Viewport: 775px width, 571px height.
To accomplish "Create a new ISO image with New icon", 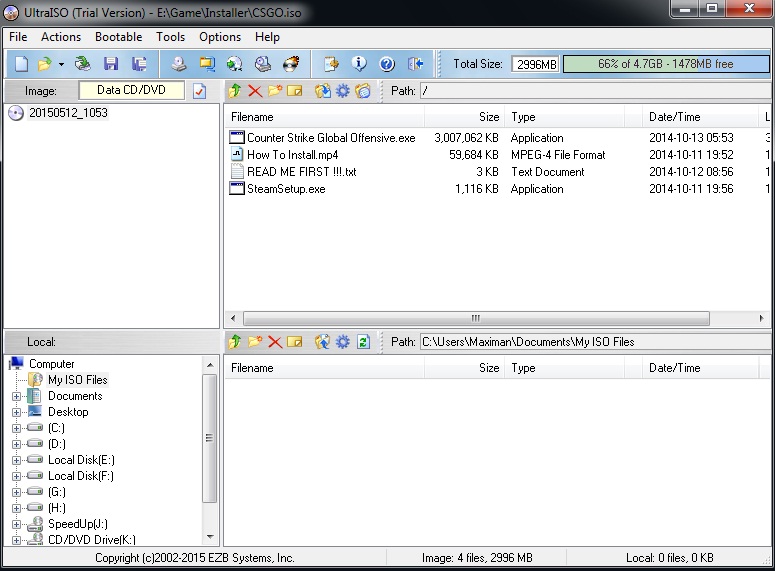I will coord(21,64).
